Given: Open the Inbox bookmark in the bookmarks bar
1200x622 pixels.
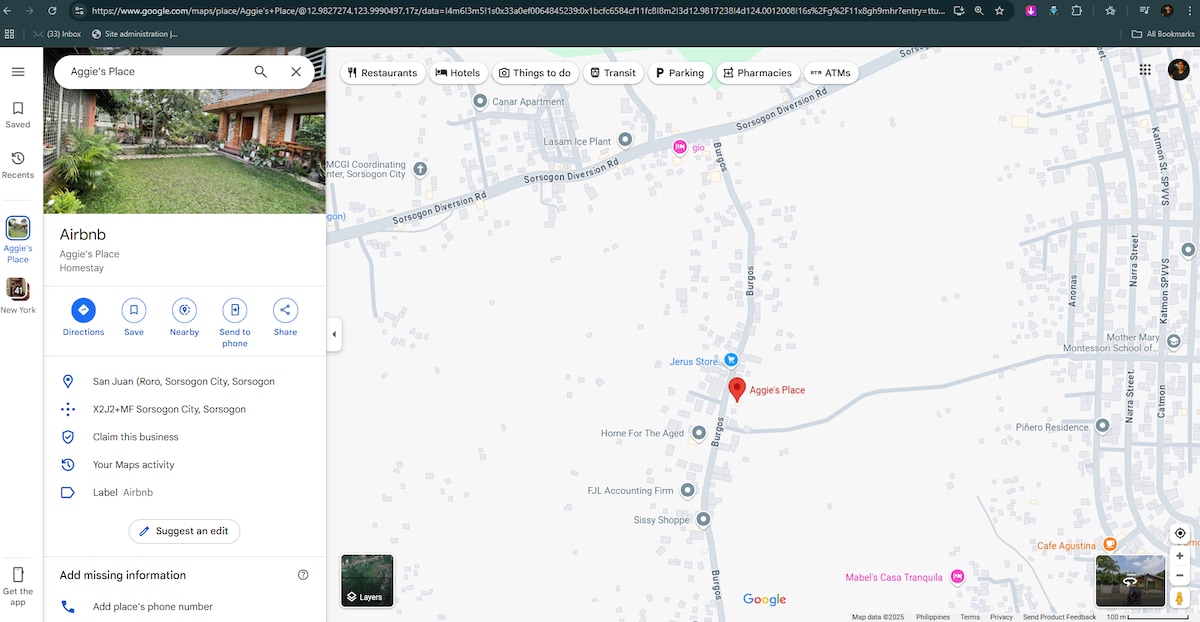Looking at the screenshot, I should tap(57, 33).
